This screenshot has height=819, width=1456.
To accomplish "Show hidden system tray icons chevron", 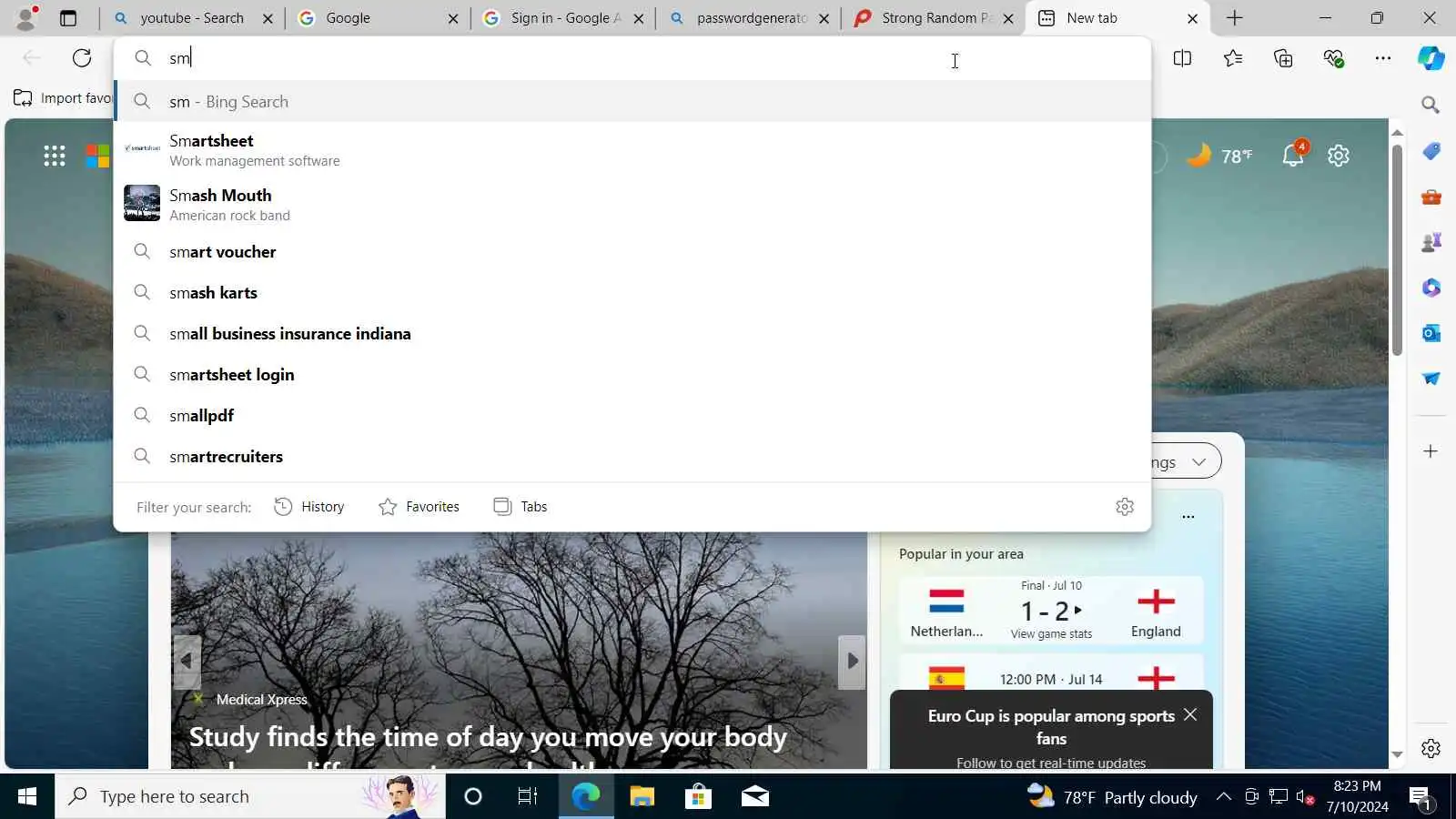I will tap(1224, 796).
